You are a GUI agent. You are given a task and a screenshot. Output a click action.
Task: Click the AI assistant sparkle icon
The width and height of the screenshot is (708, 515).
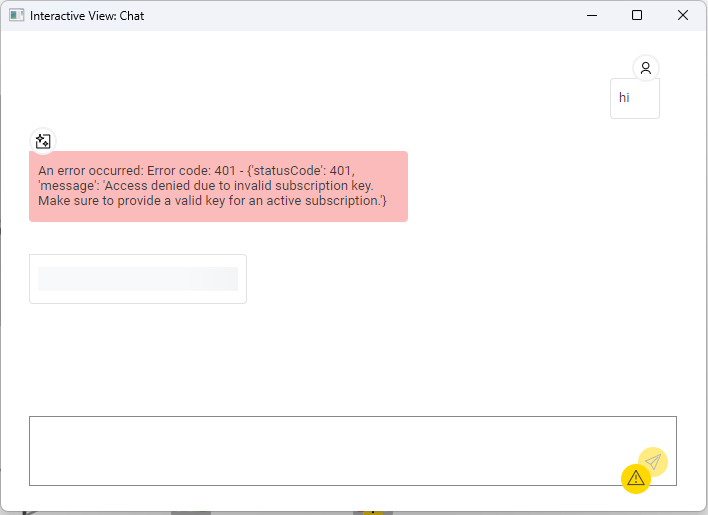click(x=43, y=141)
